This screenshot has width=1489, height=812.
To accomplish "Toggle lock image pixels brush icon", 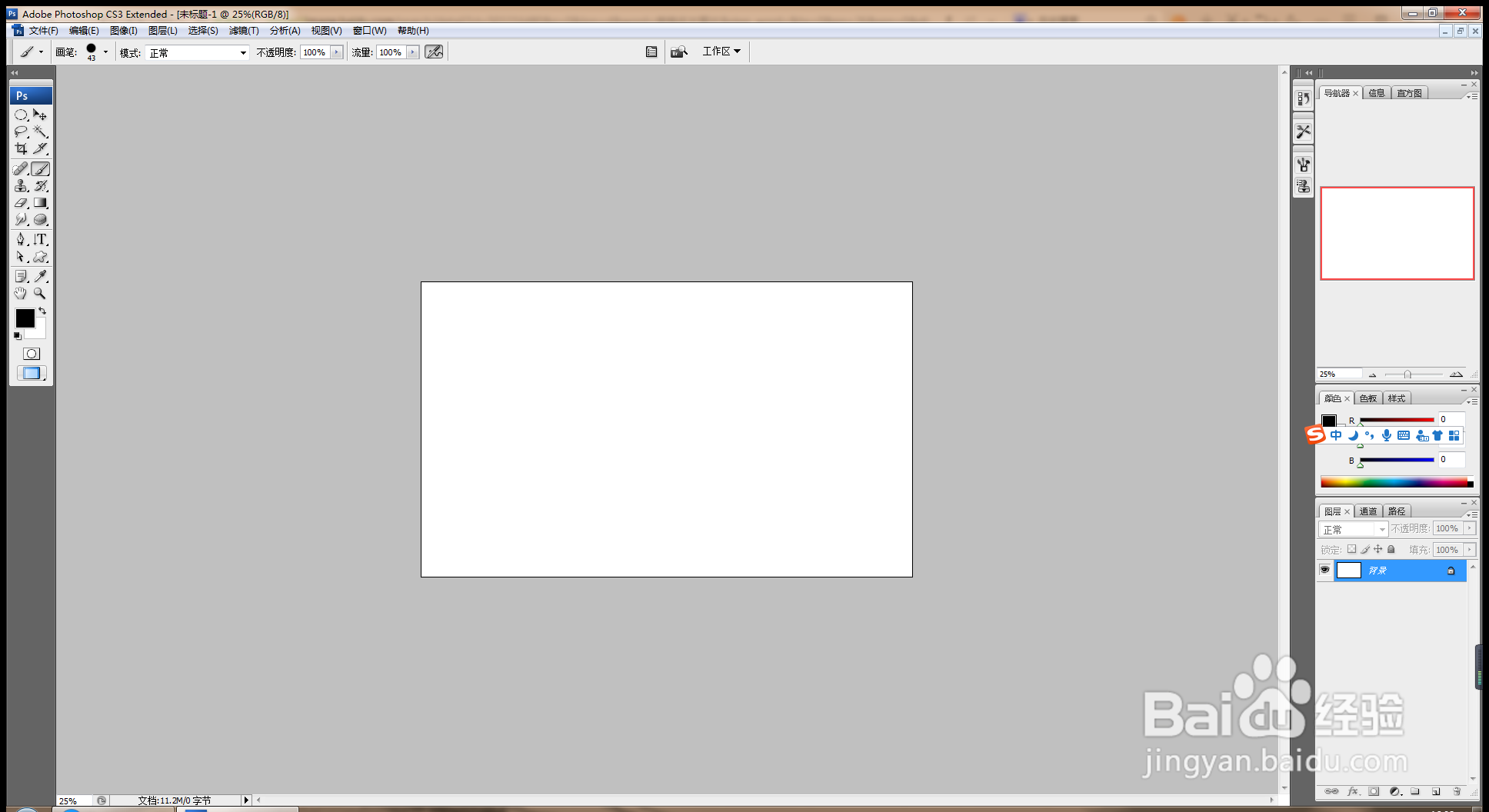I will (x=1365, y=549).
